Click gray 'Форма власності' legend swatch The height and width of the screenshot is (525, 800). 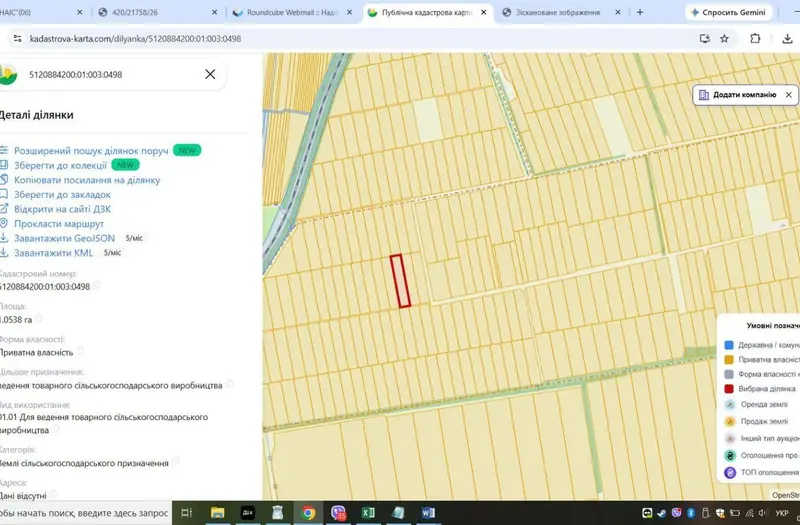729,374
